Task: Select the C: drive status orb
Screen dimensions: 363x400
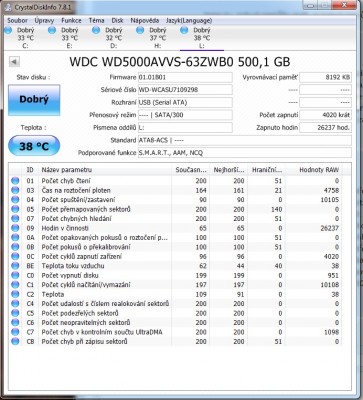Action: click(x=8, y=30)
